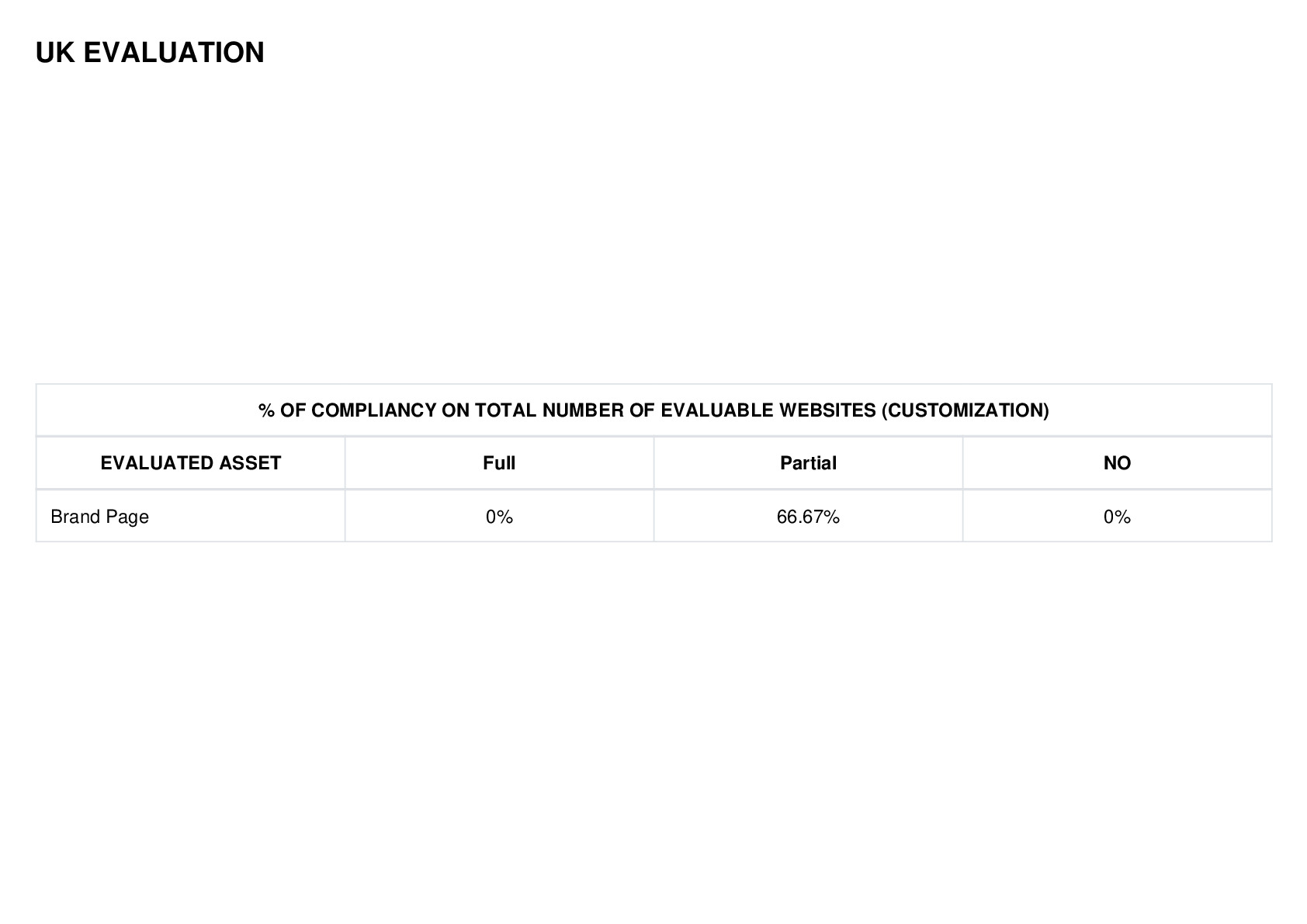Select the Brand Page row label
The height and width of the screenshot is (924, 1307).
(x=99, y=517)
